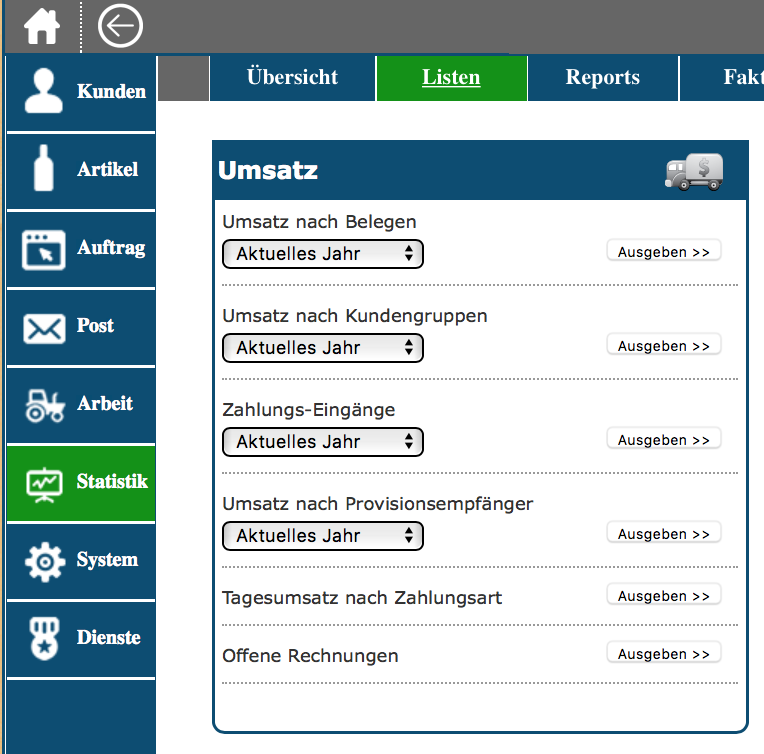Expand dropdown under Umsatz nach Provisionsempfänger
This screenshot has width=764, height=754.
pyautogui.click(x=323, y=536)
